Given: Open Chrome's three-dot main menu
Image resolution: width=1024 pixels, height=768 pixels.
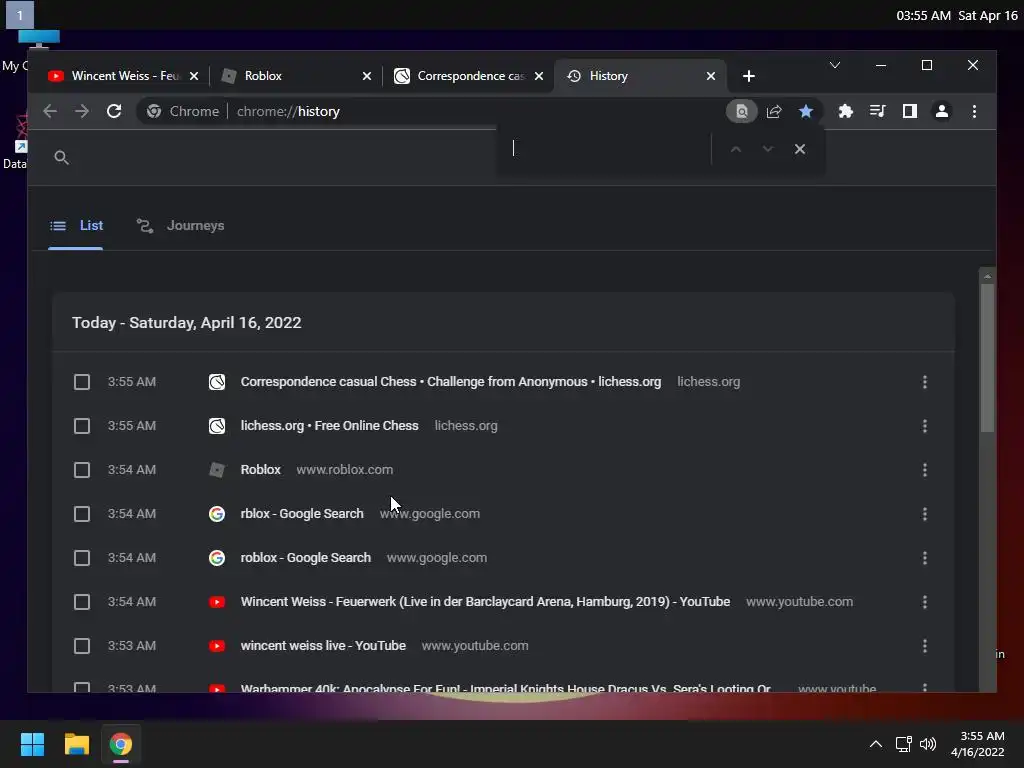Looking at the screenshot, I should [974, 111].
